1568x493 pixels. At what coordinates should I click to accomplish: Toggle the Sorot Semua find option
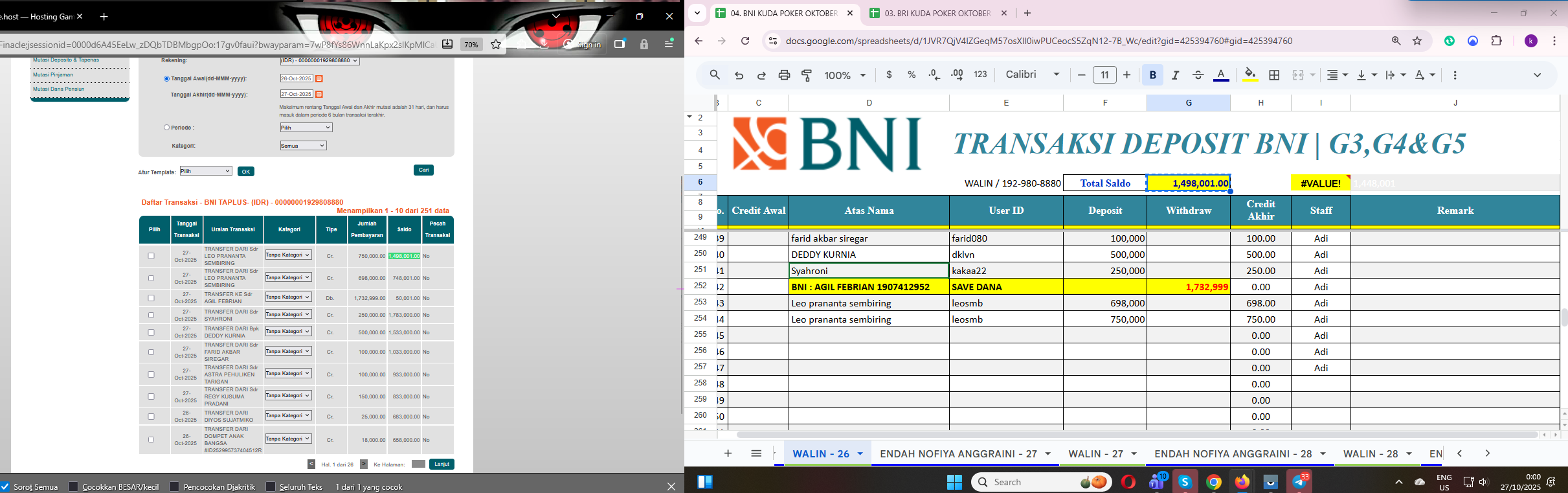pos(5,487)
